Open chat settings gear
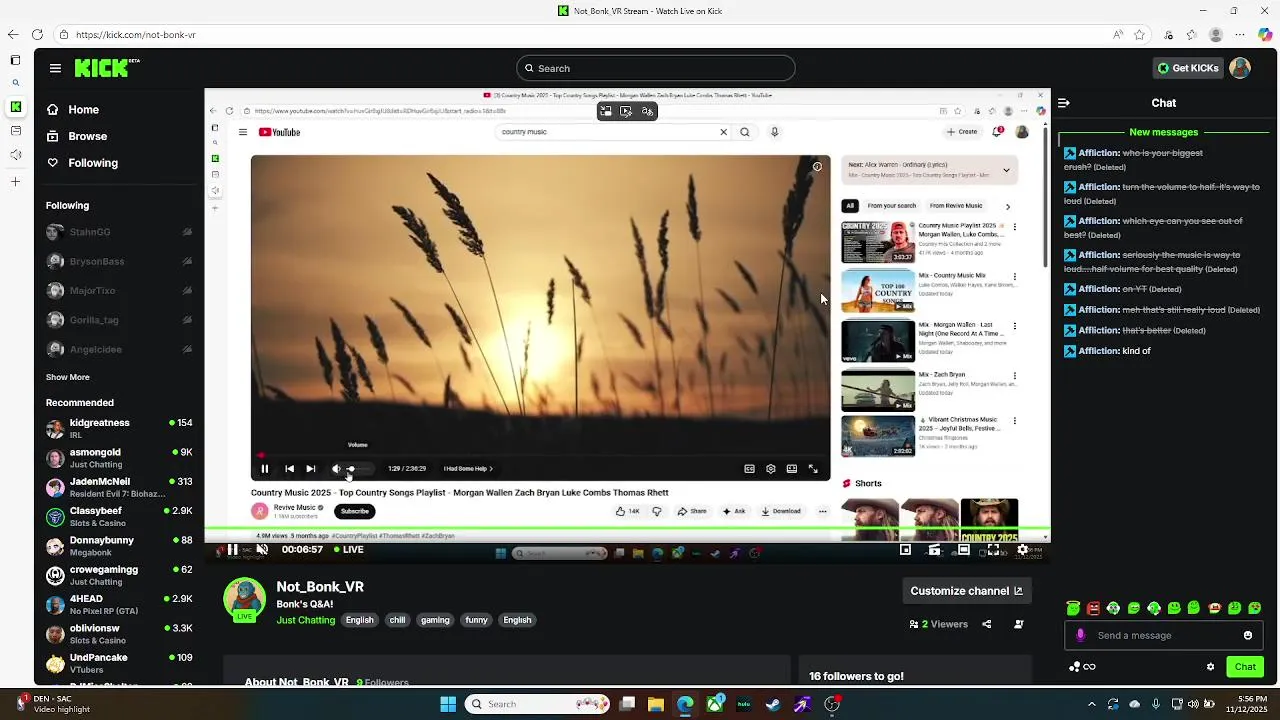This screenshot has height=720, width=1280. pos(1210,667)
